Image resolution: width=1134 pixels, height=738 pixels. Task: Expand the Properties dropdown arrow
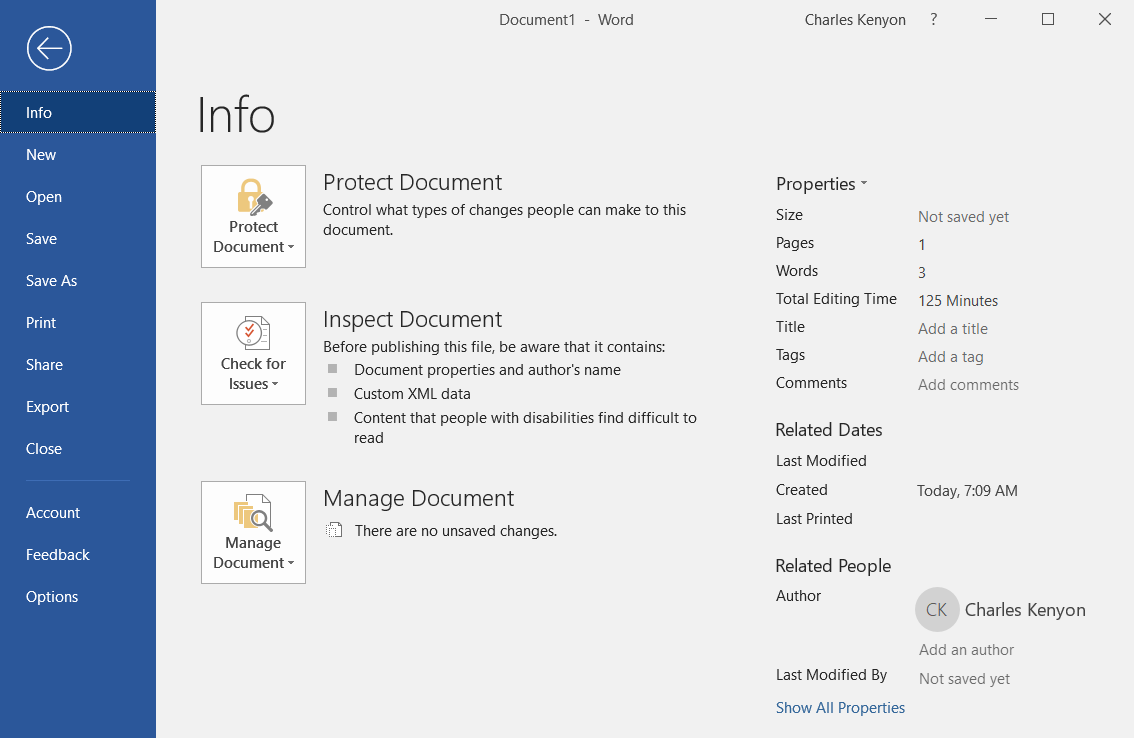864,184
